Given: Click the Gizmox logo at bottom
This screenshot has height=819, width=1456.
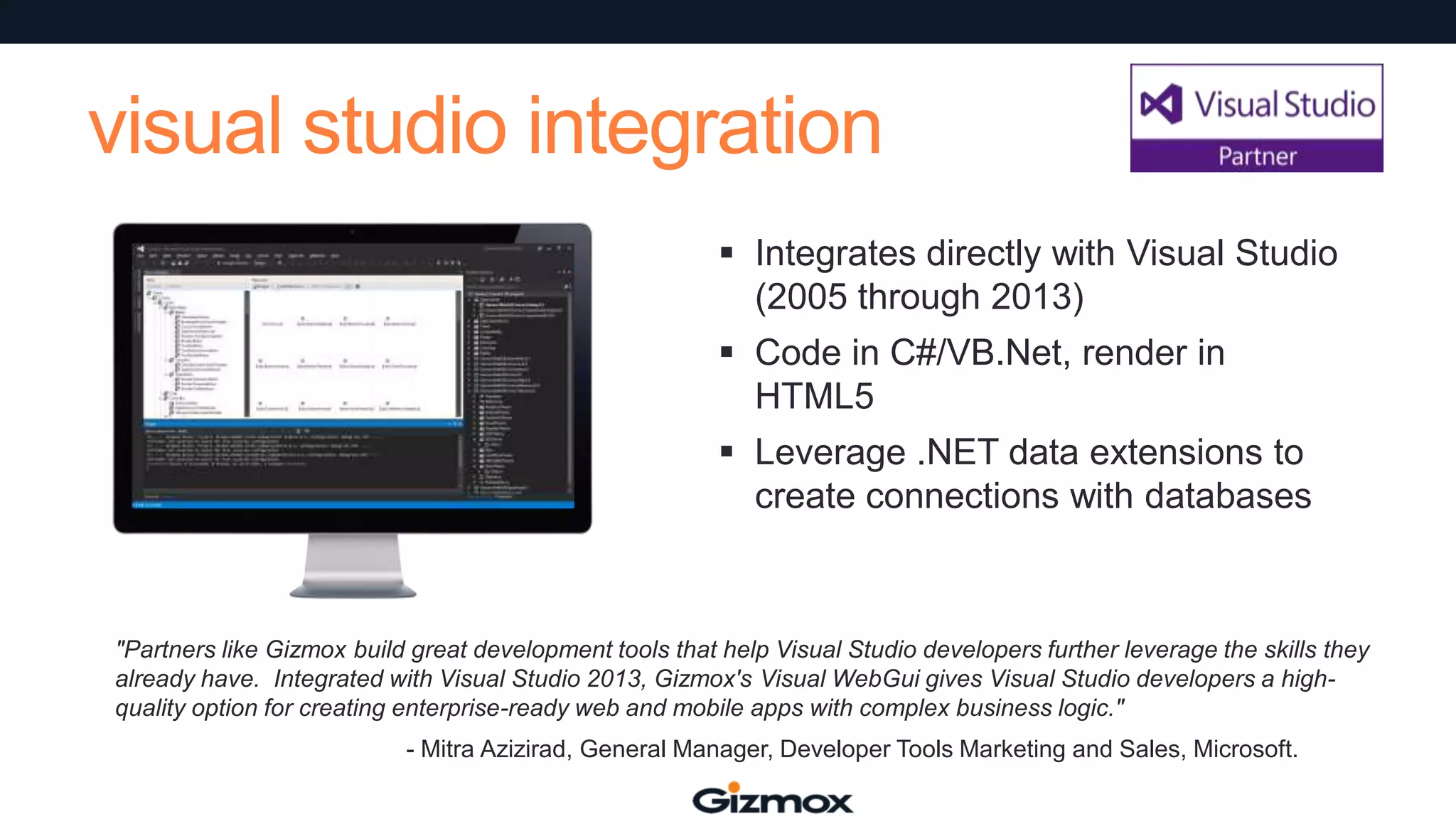Looking at the screenshot, I should [772, 801].
